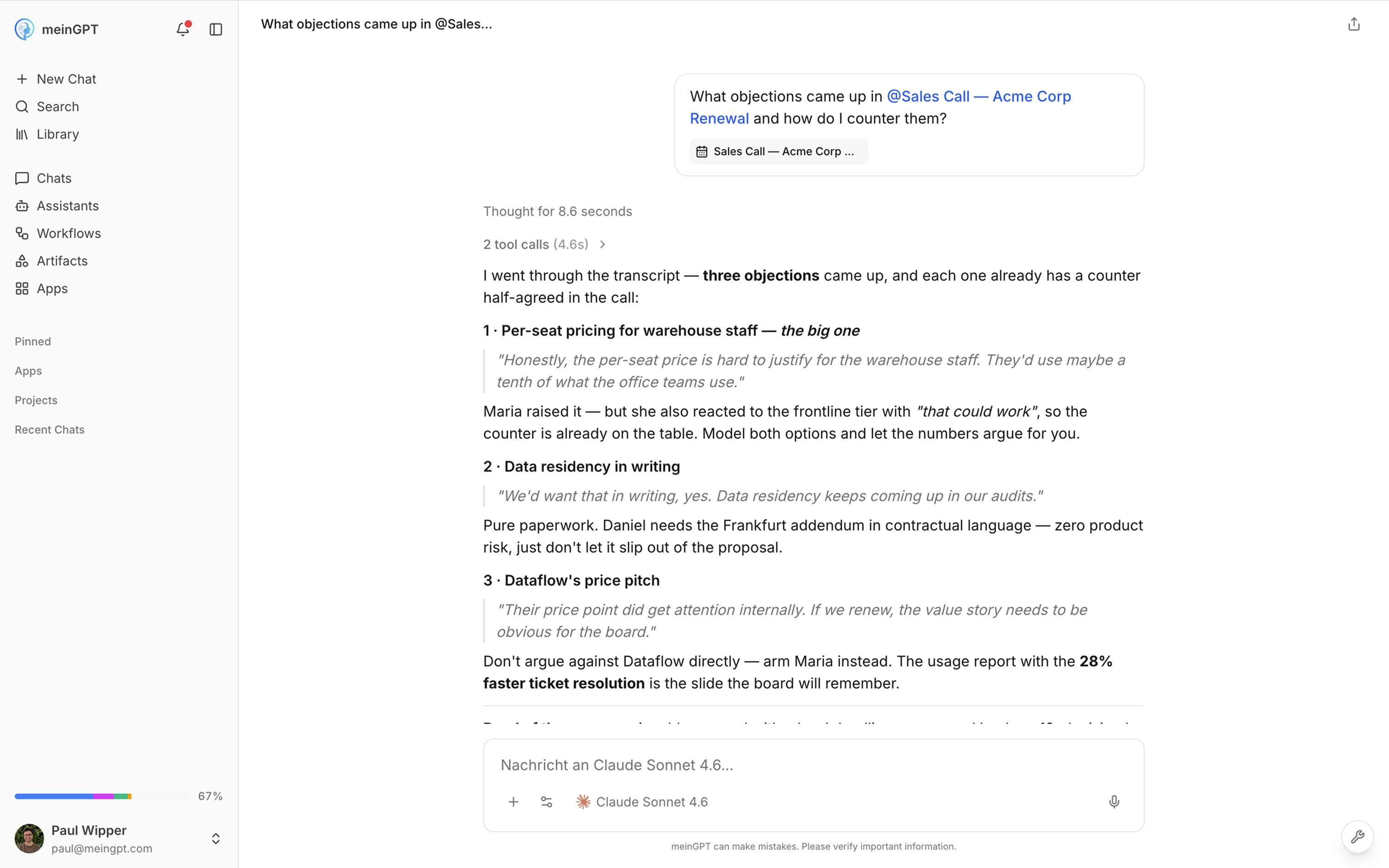Screen dimensions: 1389x868
Task: Follow the @Sales Call — Acme Corp link
Action: 979,96
